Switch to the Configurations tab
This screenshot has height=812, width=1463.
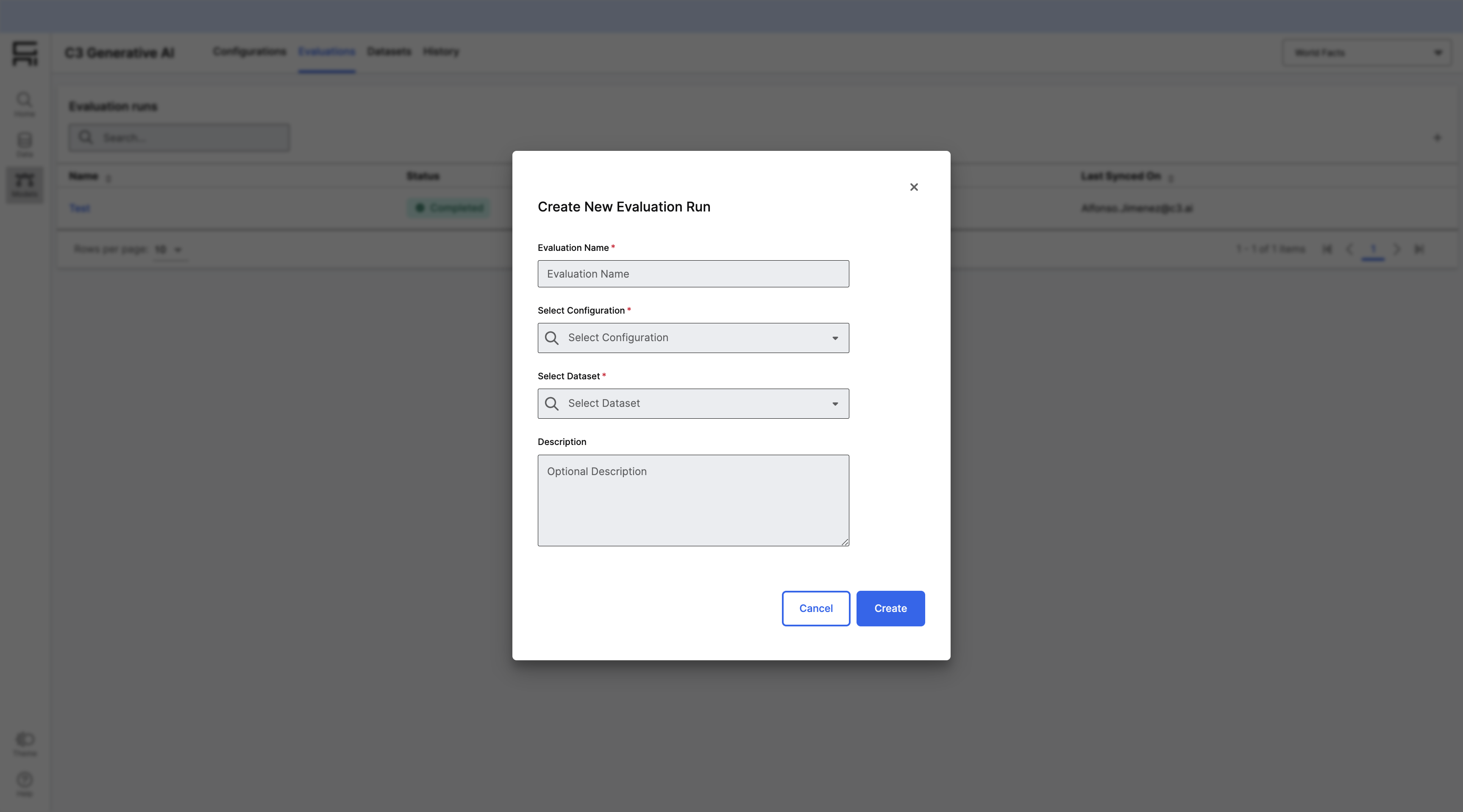[249, 52]
